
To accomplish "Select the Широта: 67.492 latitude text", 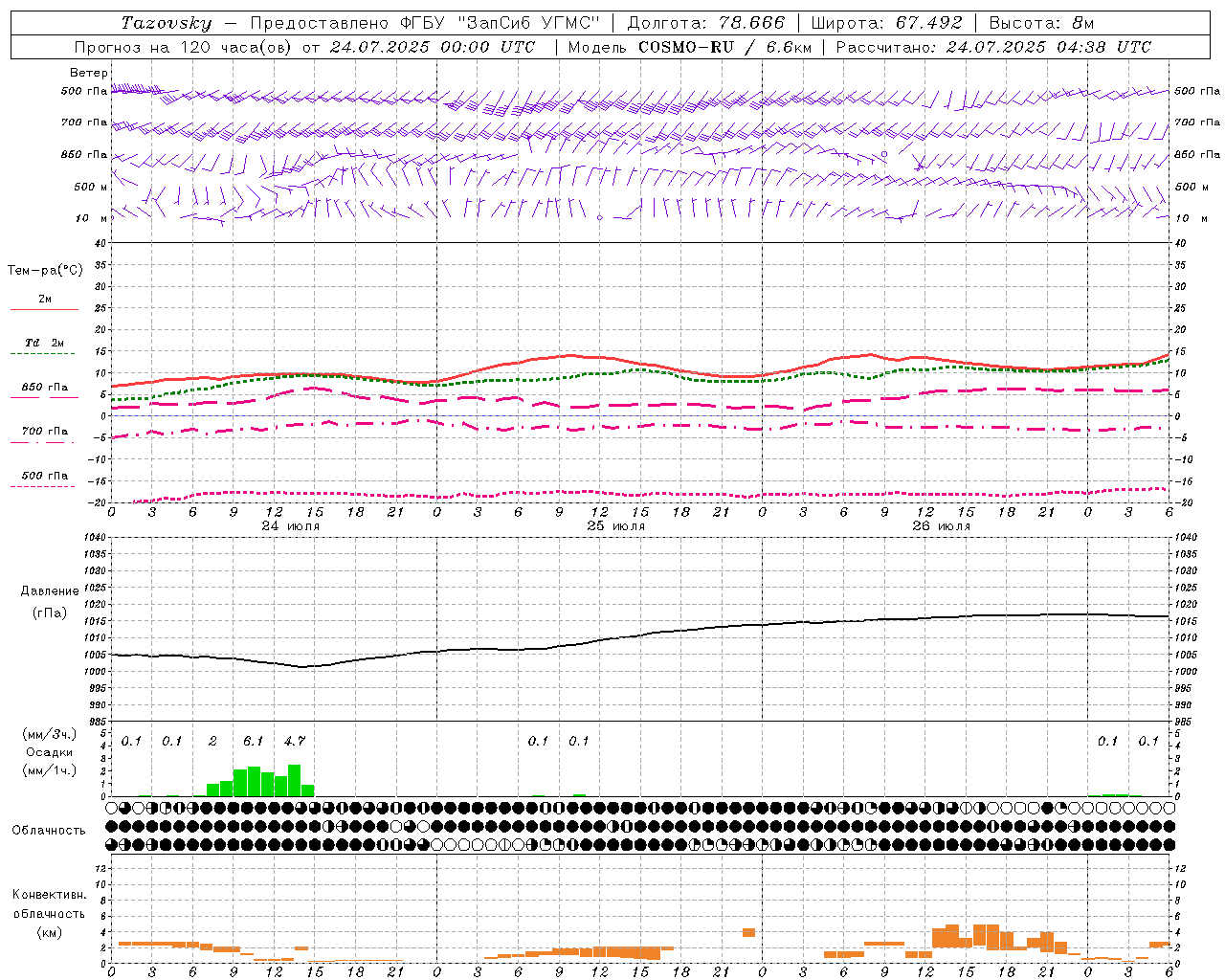I will tap(886, 23).
